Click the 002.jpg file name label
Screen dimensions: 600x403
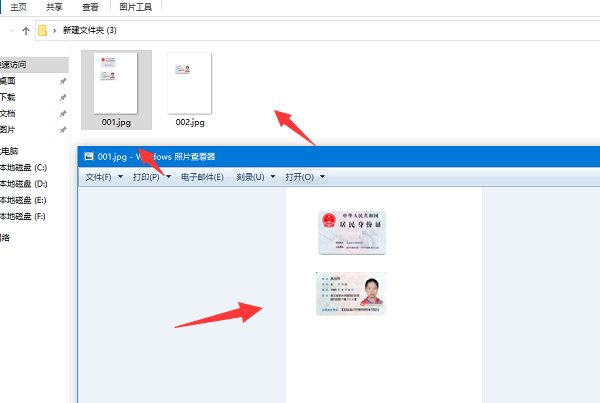(x=190, y=122)
